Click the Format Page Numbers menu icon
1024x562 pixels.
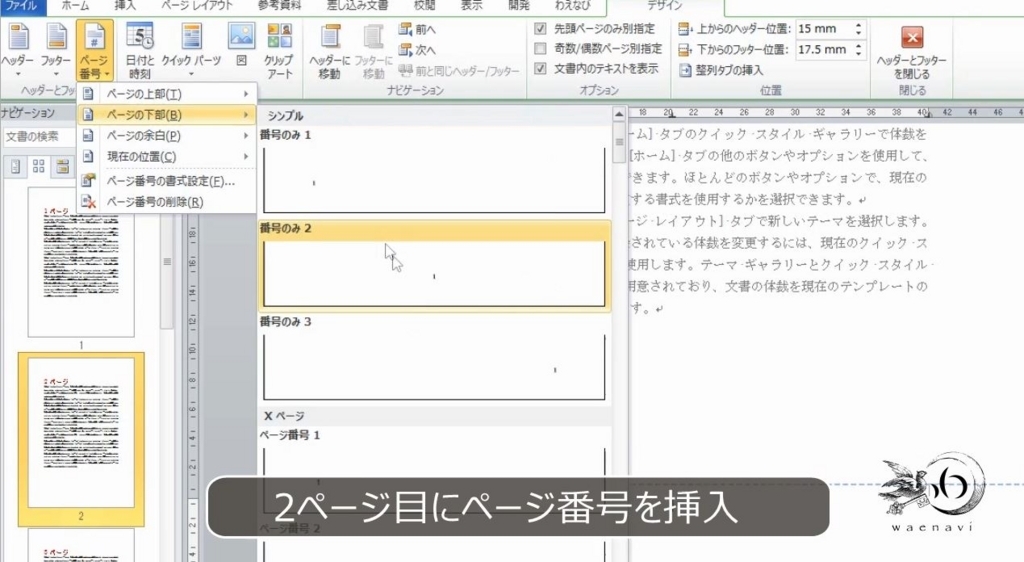(x=88, y=181)
